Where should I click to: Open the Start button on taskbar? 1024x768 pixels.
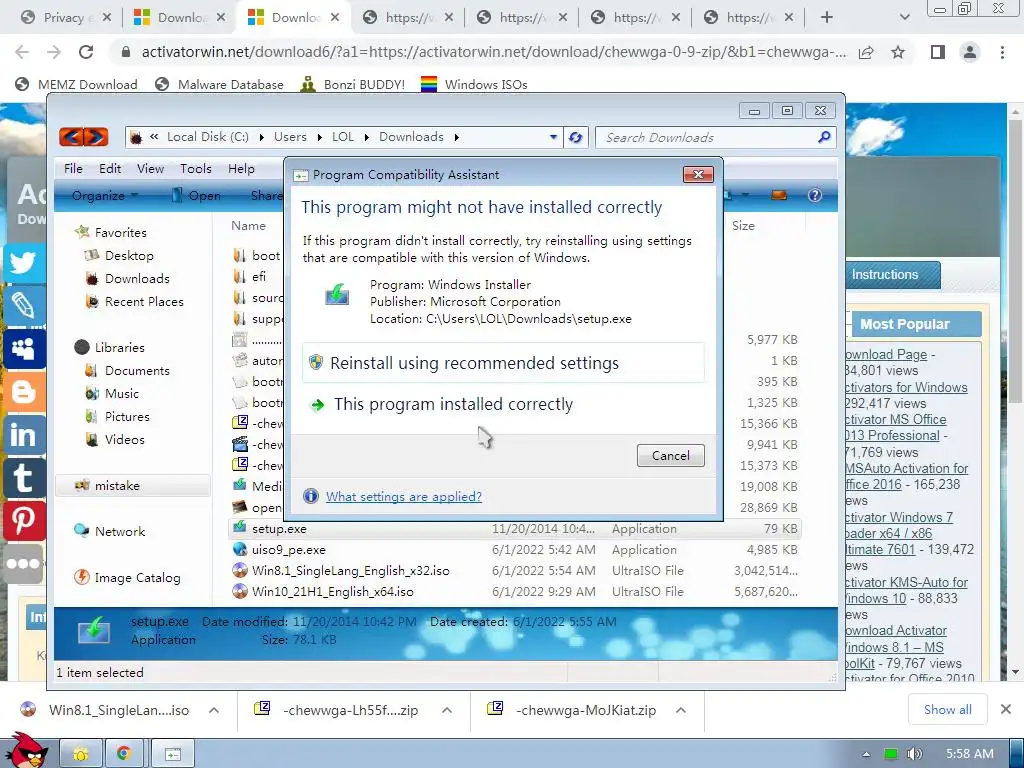[x=26, y=750]
